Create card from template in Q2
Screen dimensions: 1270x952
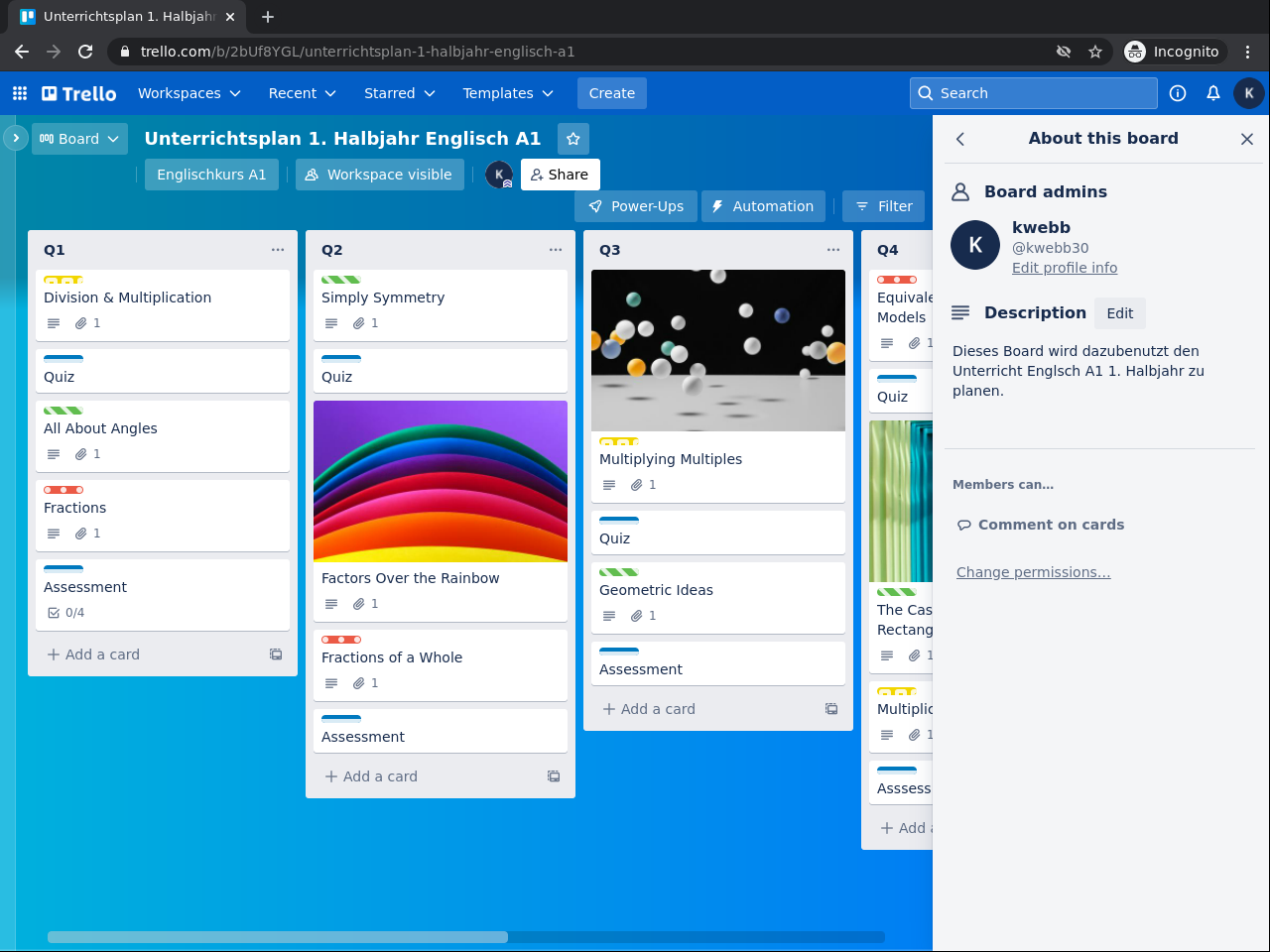(x=554, y=776)
